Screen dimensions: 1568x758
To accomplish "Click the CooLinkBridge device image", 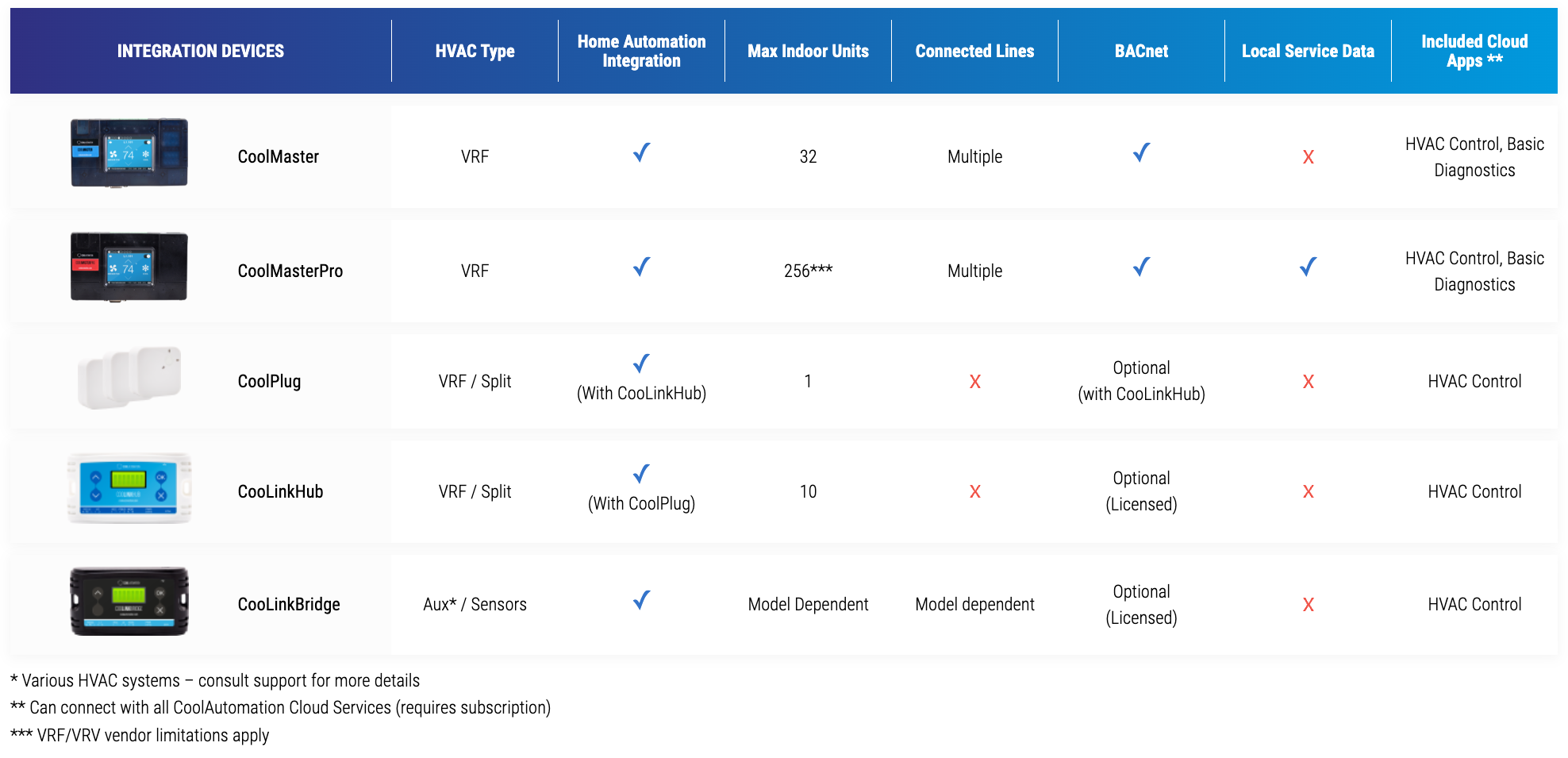I will click(x=129, y=602).
